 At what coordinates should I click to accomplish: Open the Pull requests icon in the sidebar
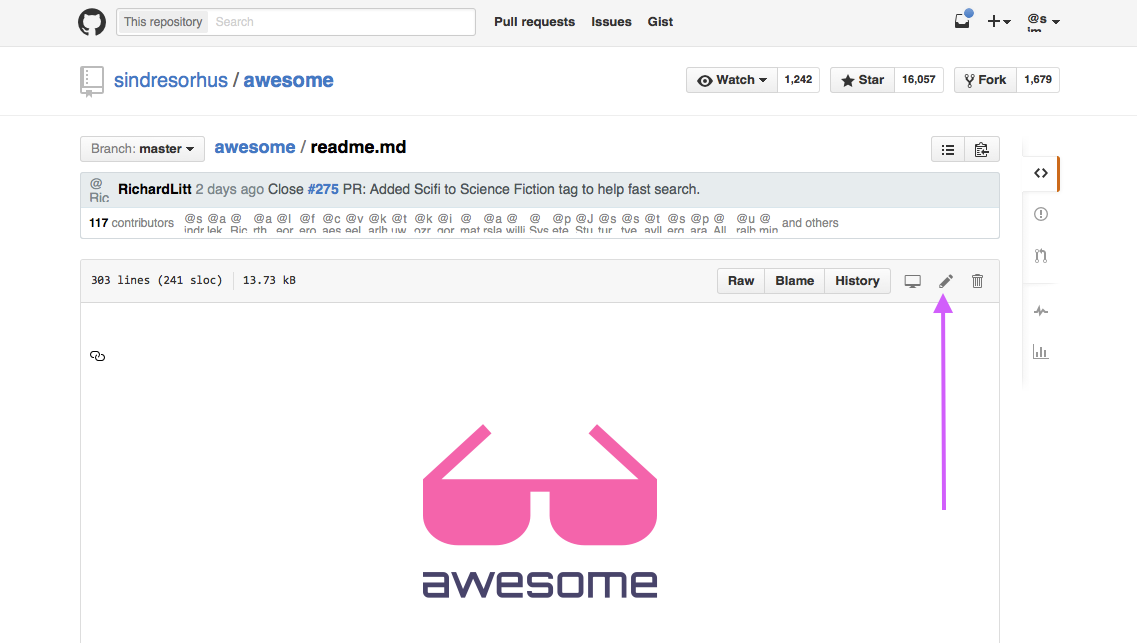coord(1040,256)
